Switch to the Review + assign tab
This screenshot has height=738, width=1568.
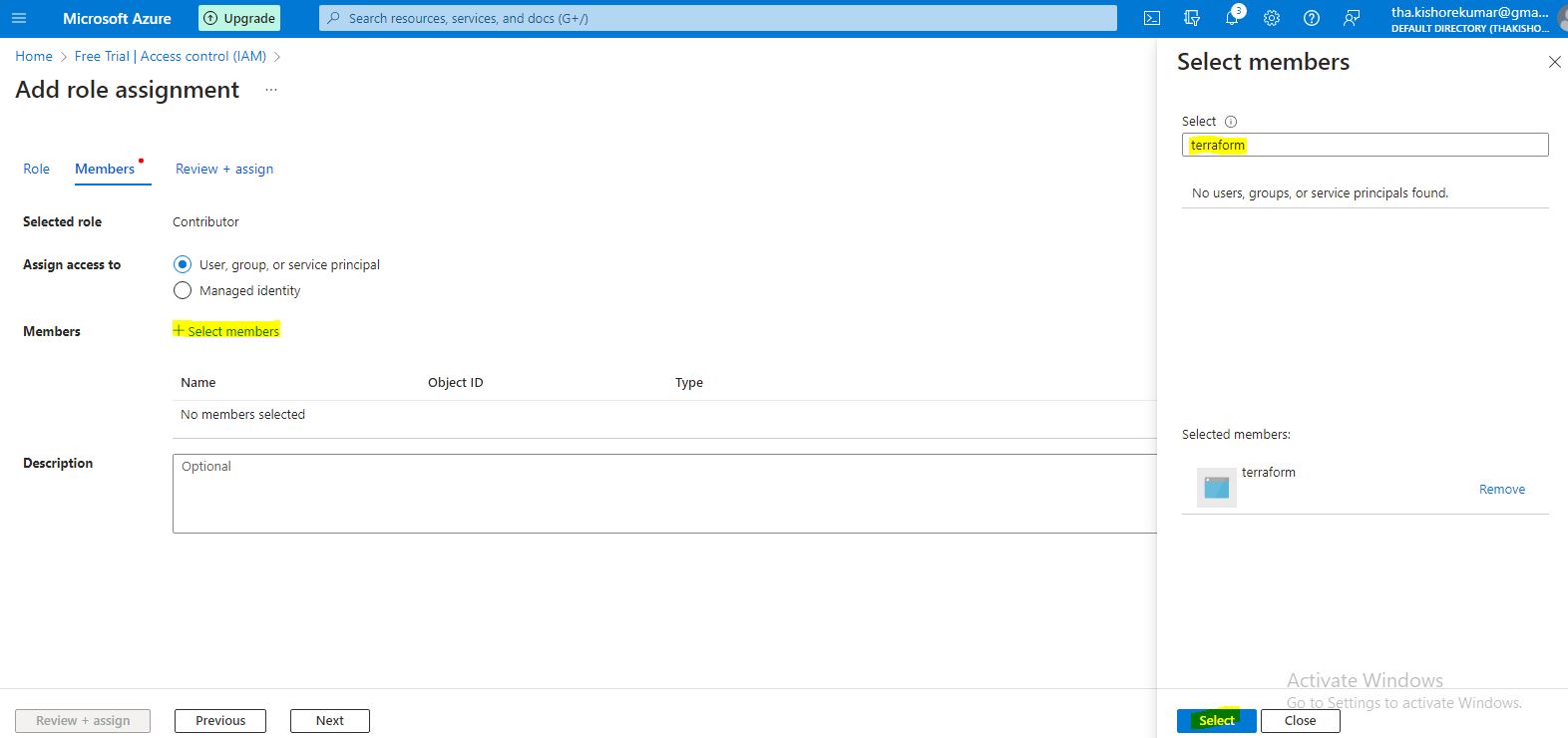click(224, 169)
